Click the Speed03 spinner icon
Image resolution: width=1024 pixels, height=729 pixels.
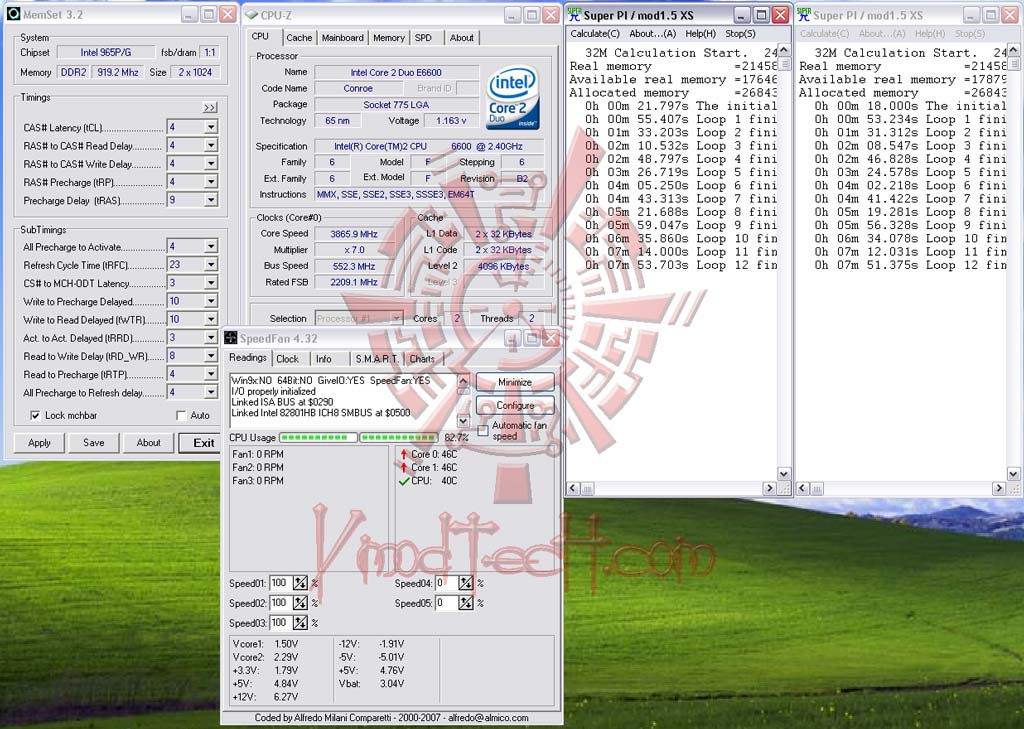point(300,623)
